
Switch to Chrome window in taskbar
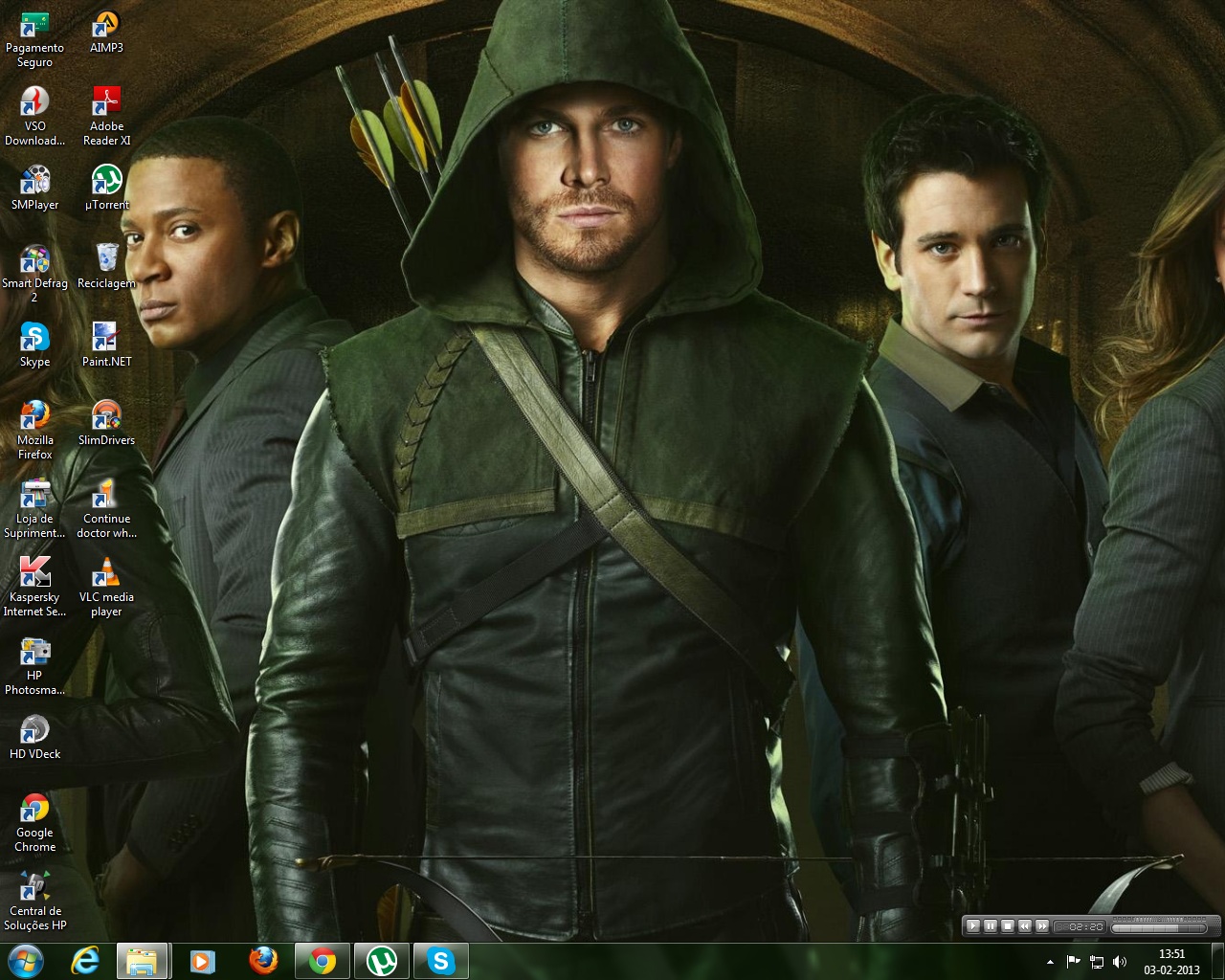click(323, 961)
